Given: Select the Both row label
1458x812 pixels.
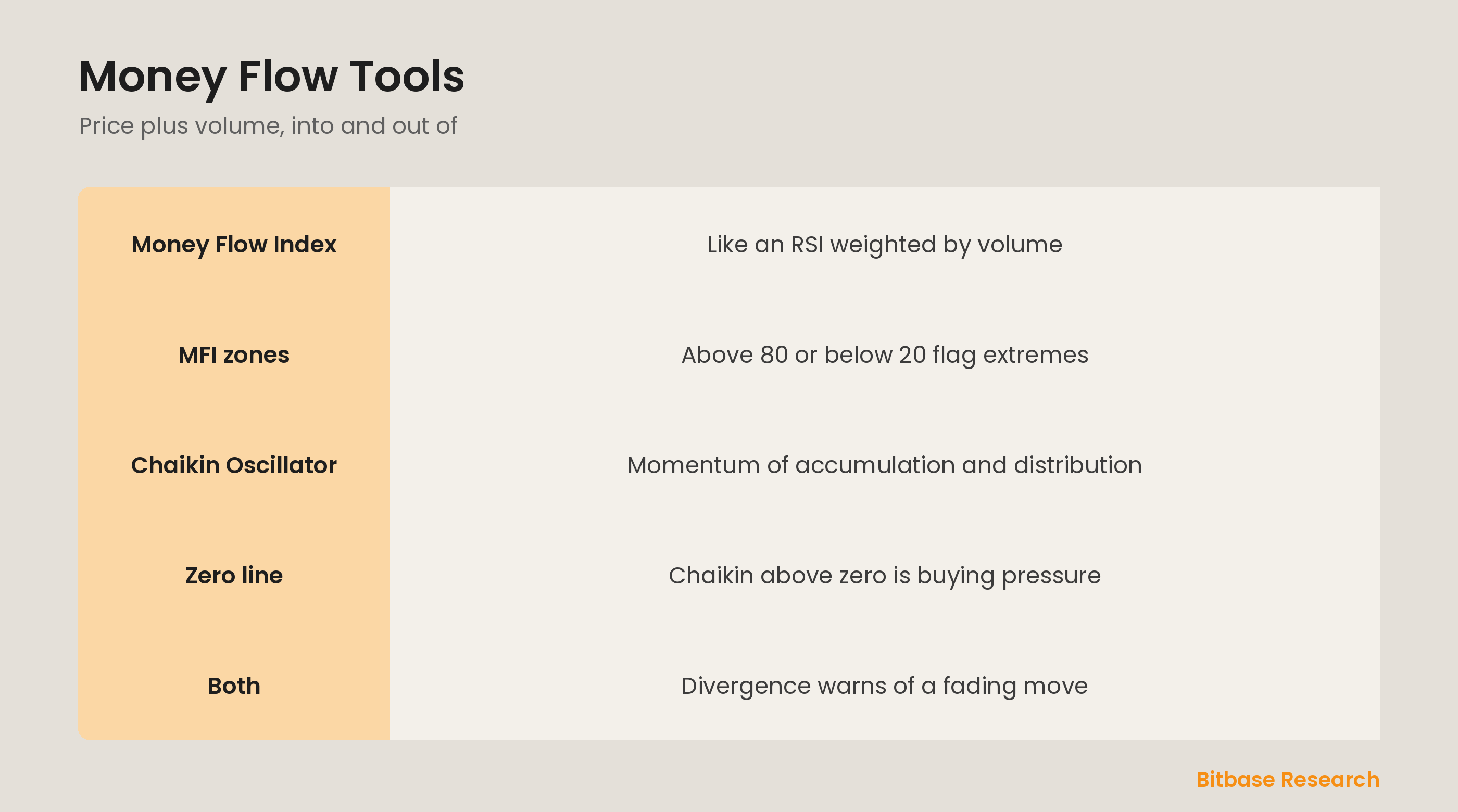Looking at the screenshot, I should [x=234, y=686].
